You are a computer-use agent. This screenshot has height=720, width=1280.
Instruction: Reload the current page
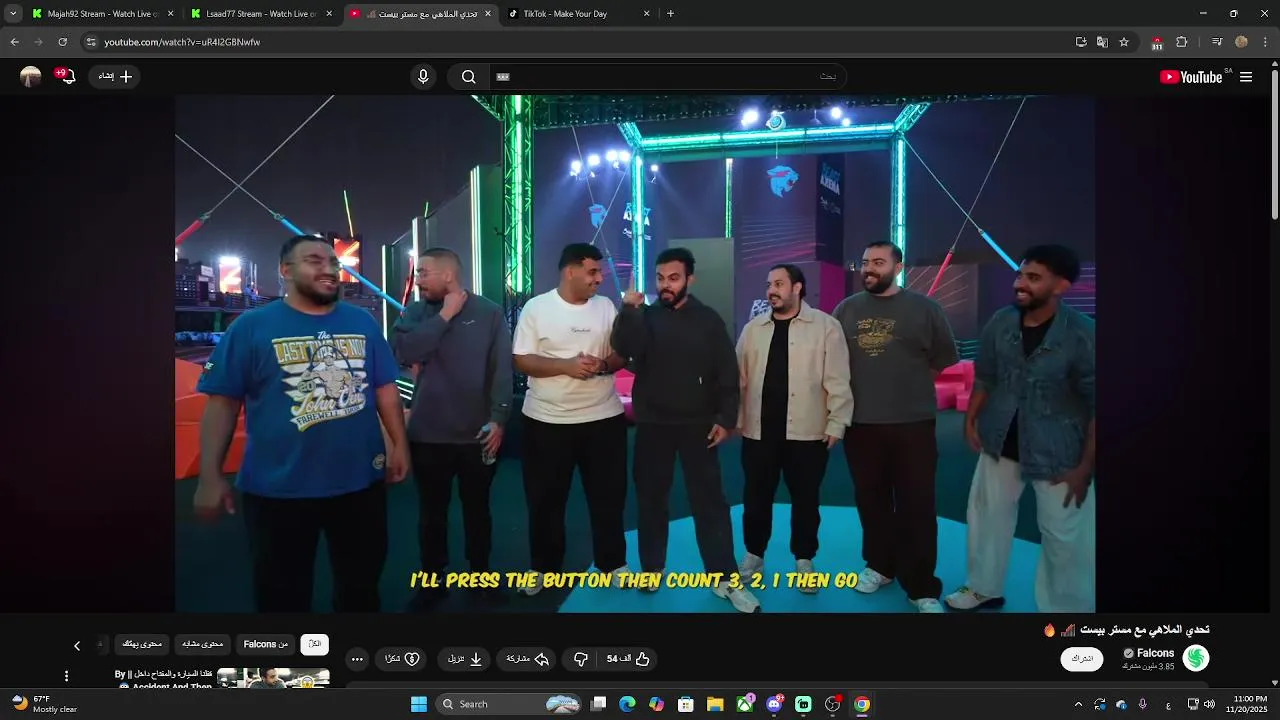click(62, 42)
